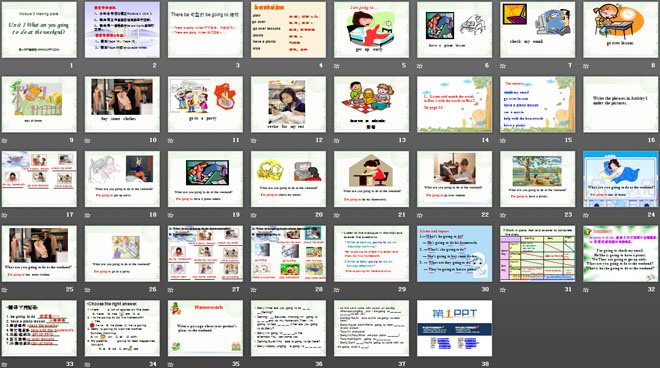Click the animation star under slide 17

[4, 215]
